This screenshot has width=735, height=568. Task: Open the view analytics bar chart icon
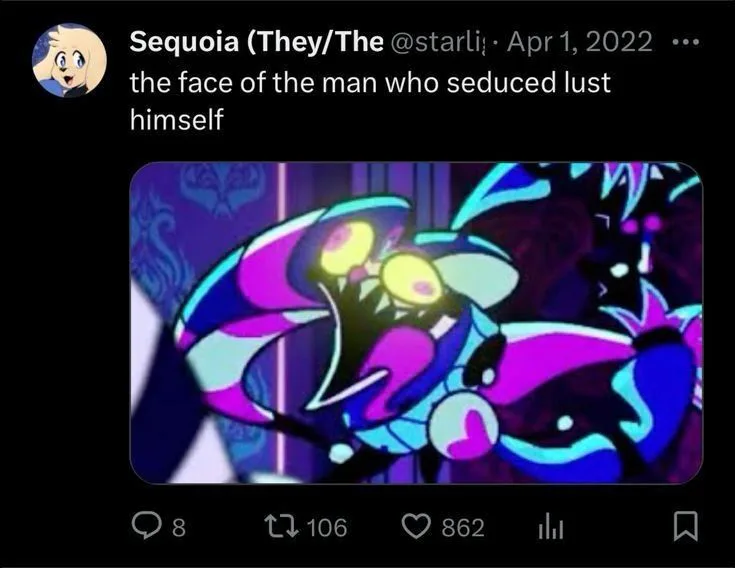tap(545, 526)
